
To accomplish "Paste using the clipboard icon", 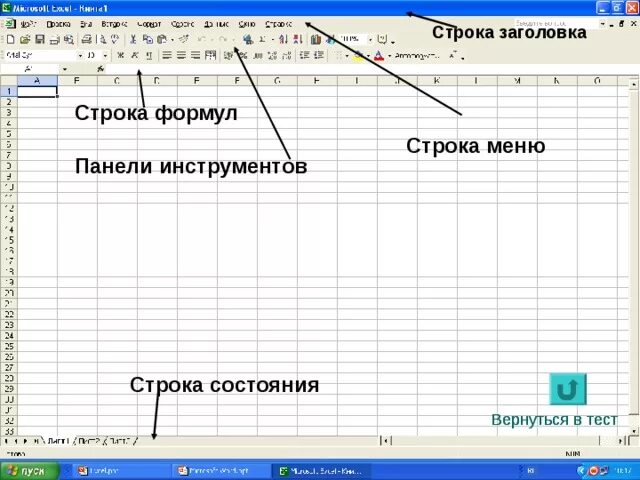I will point(162,40).
